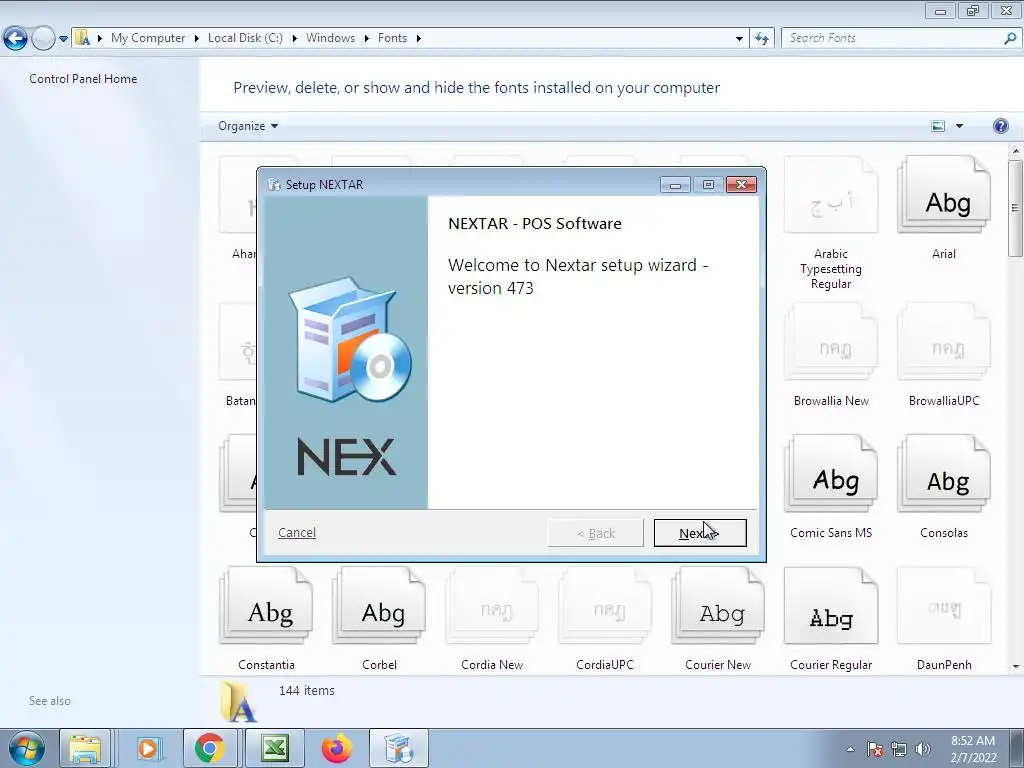Select the Nextar setup taskbar item
The image size is (1024, 768).
coord(398,748)
